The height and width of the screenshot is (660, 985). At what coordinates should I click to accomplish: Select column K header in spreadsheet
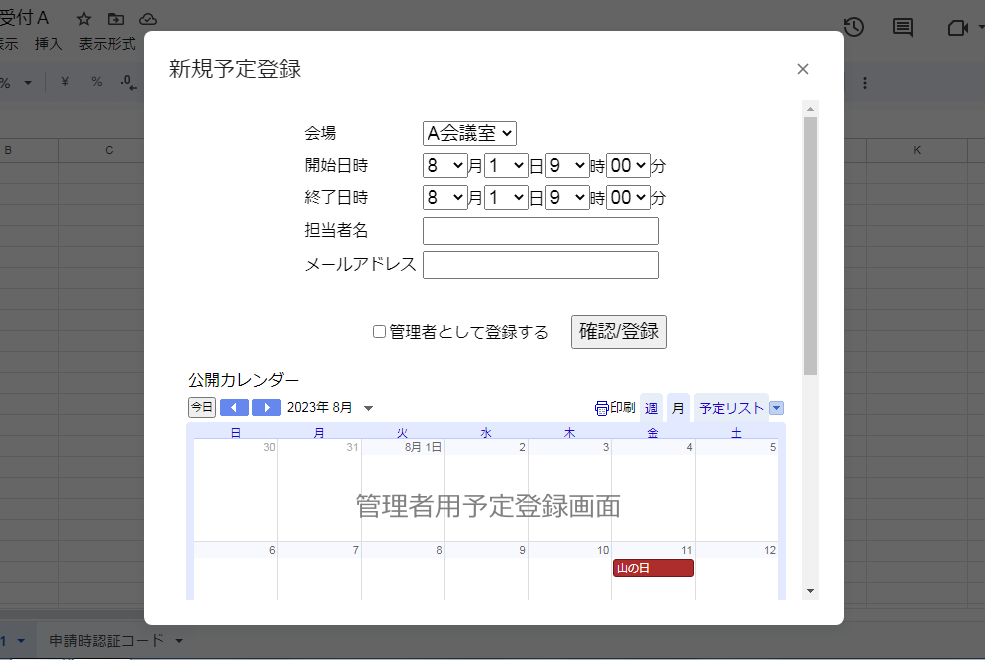[x=917, y=150]
